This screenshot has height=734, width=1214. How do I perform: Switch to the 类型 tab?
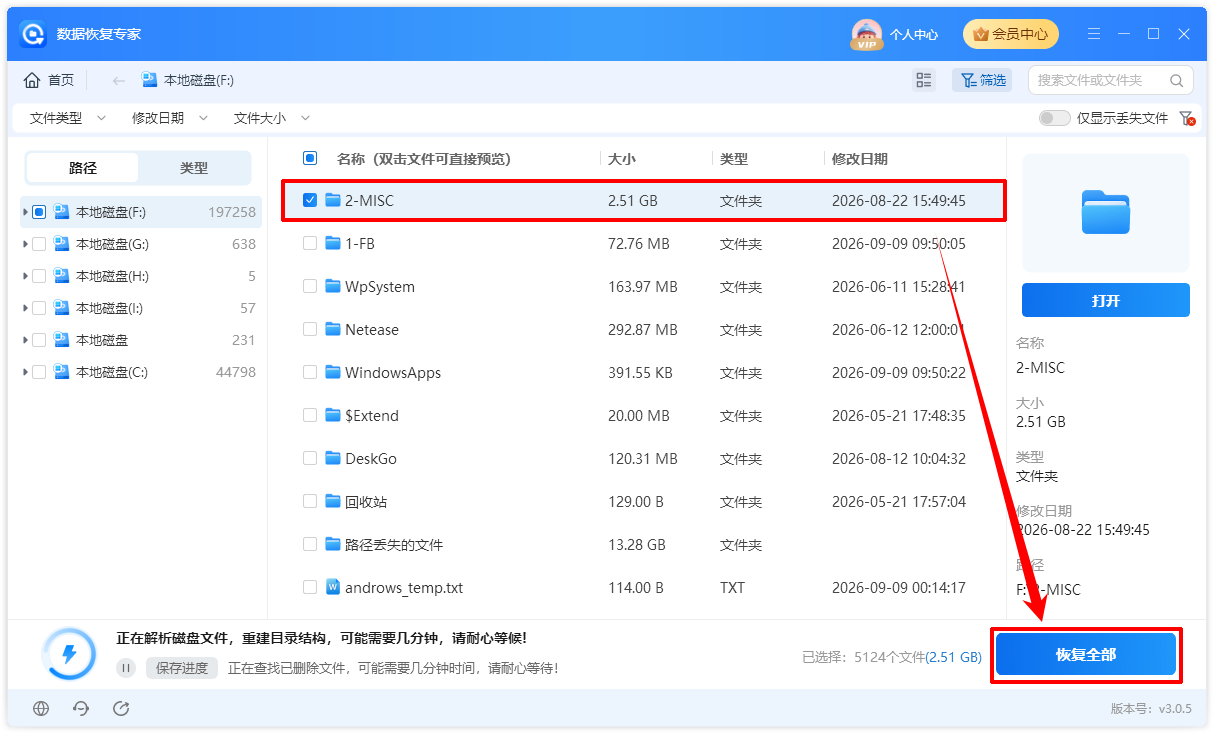click(194, 168)
